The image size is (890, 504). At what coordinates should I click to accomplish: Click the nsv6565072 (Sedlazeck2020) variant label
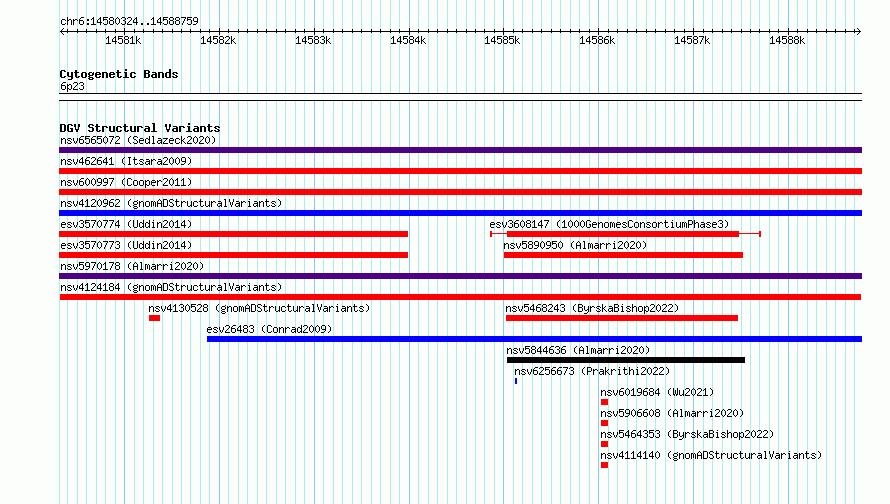pos(138,140)
